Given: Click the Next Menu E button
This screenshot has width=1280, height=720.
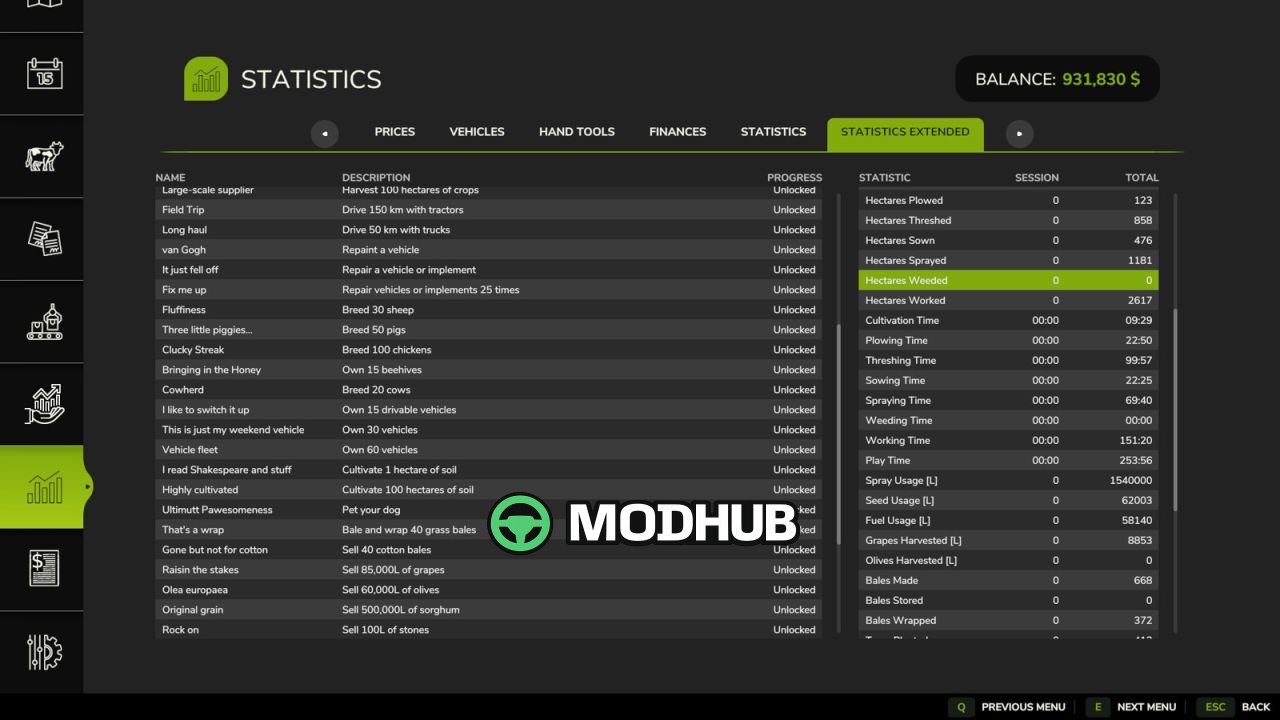Looking at the screenshot, I should (1131, 707).
